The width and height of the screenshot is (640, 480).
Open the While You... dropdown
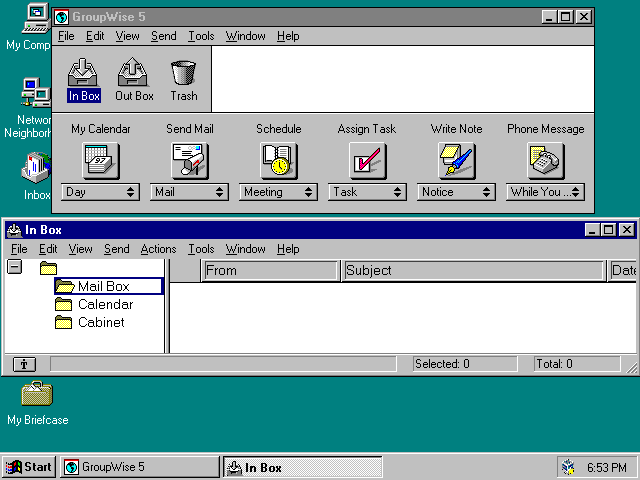click(x=545, y=192)
